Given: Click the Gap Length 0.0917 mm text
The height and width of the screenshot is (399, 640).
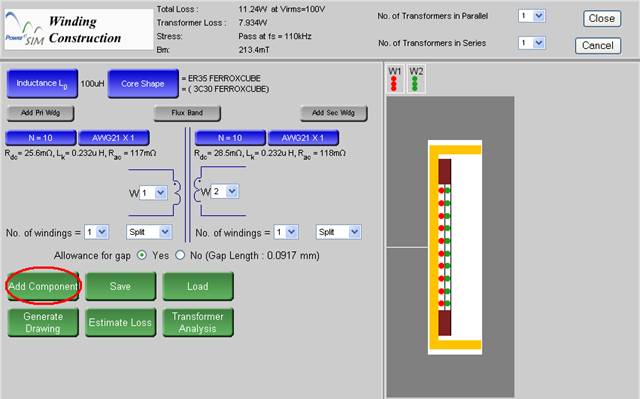Looking at the screenshot, I should click(262, 256).
